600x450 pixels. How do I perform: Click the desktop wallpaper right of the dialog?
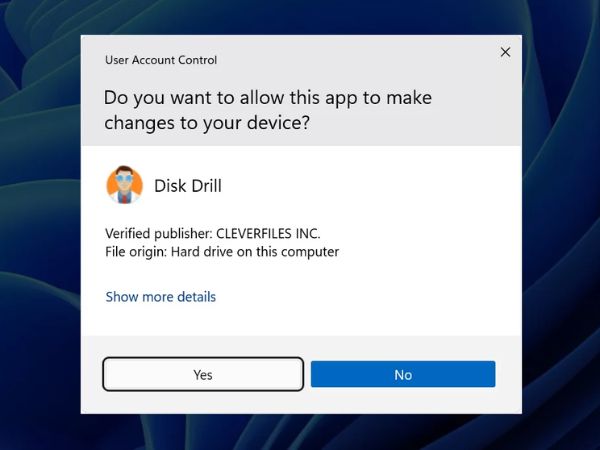click(x=560, y=225)
